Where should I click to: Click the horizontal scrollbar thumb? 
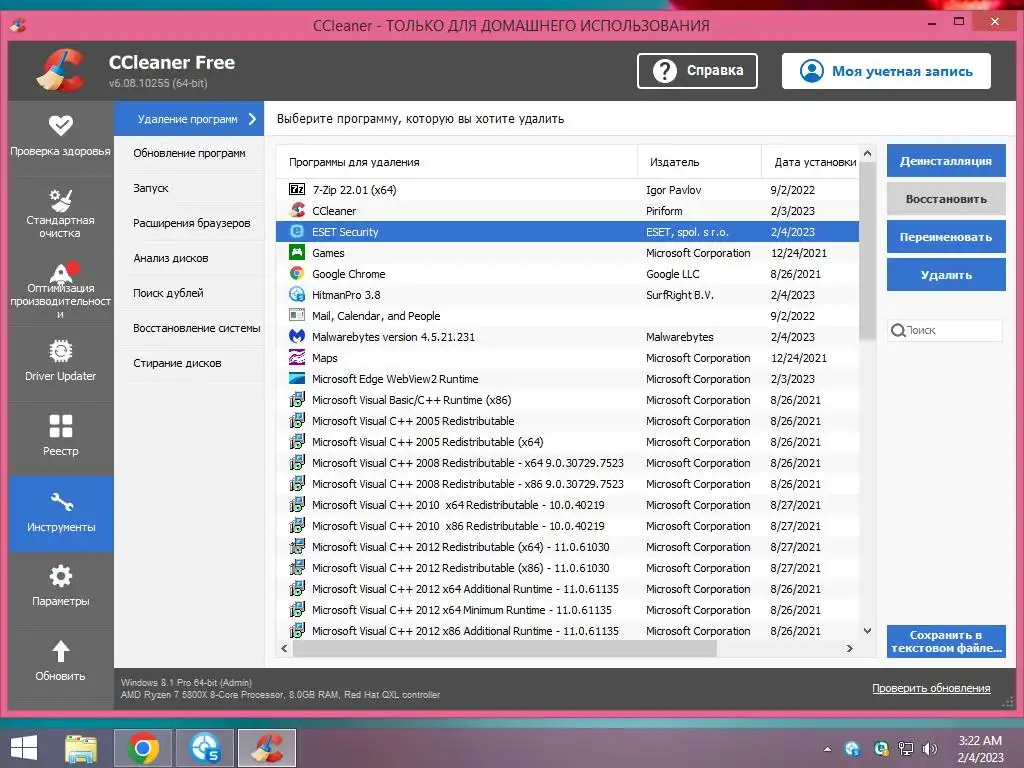[505, 648]
